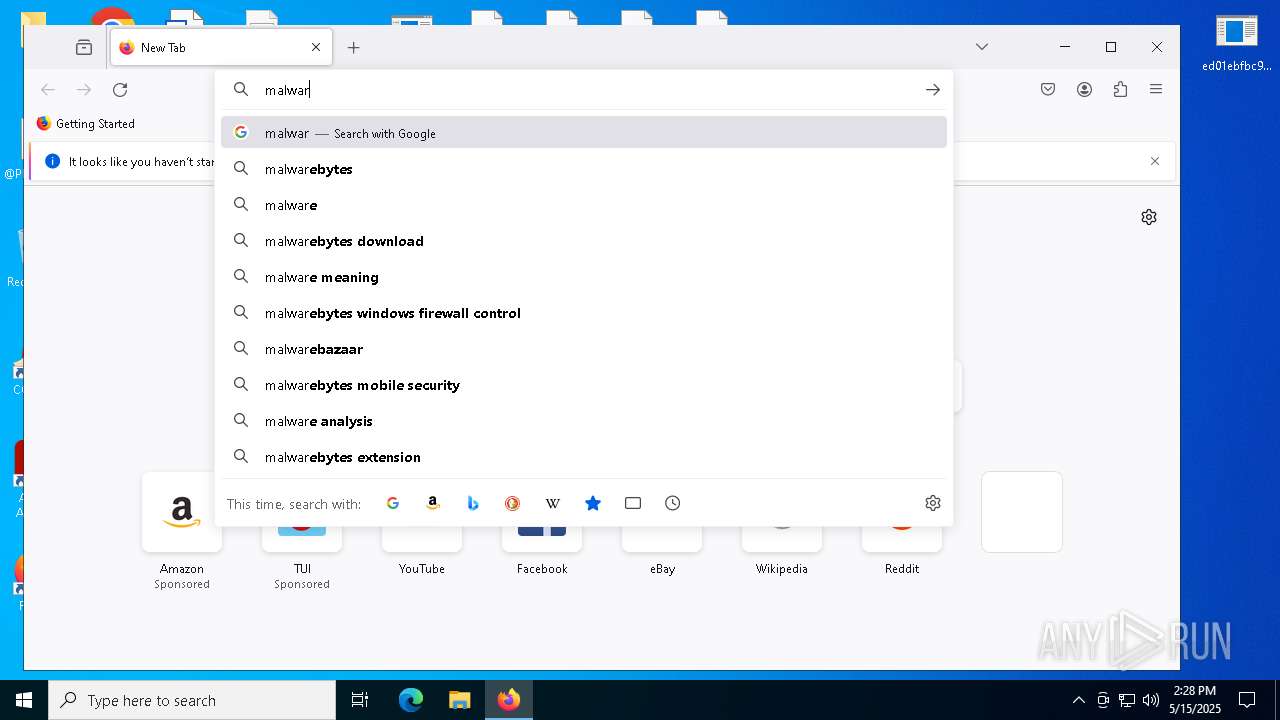
Task: Open the Windows Start menu
Action: click(x=24, y=700)
